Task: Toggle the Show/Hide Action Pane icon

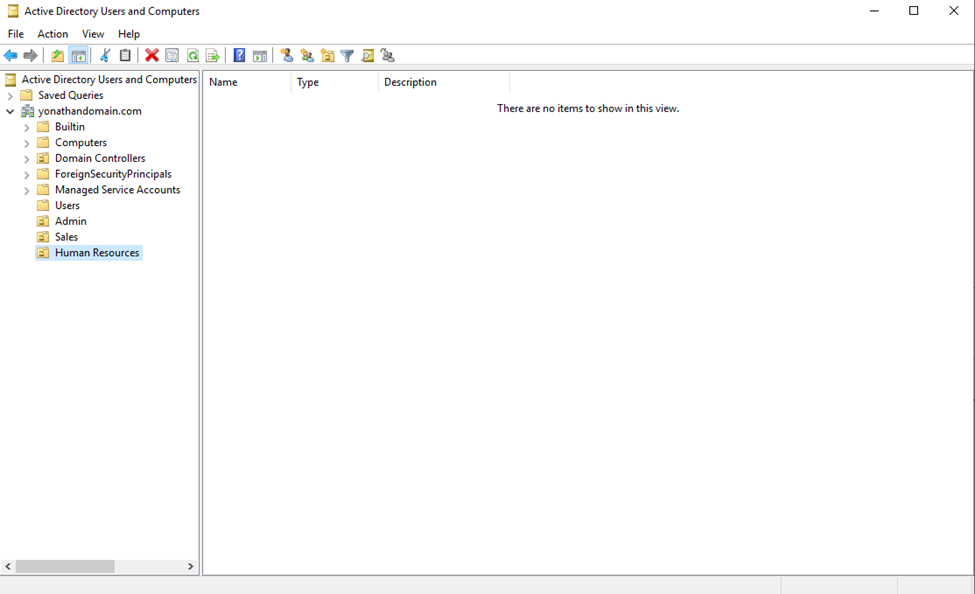Action: coord(260,55)
